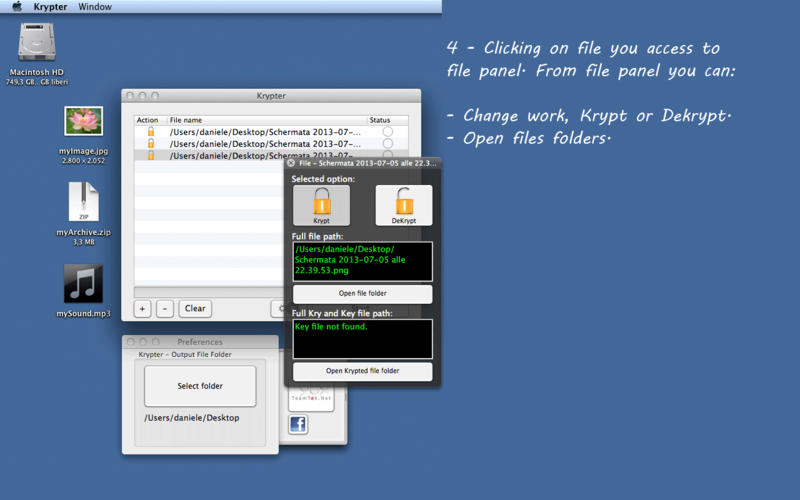Click the minus button to remove a file

pos(164,308)
